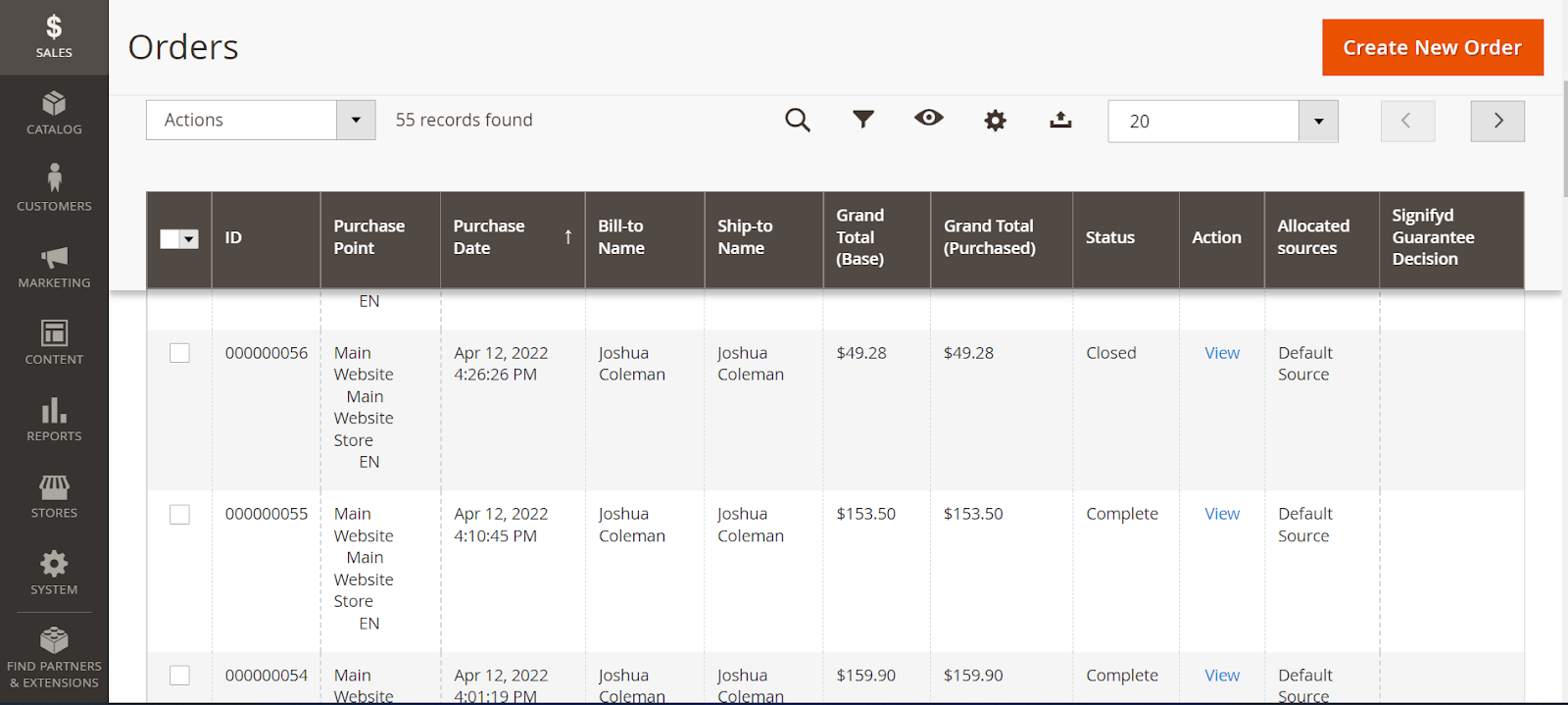Sort by Purchase Point column header

click(x=380, y=238)
